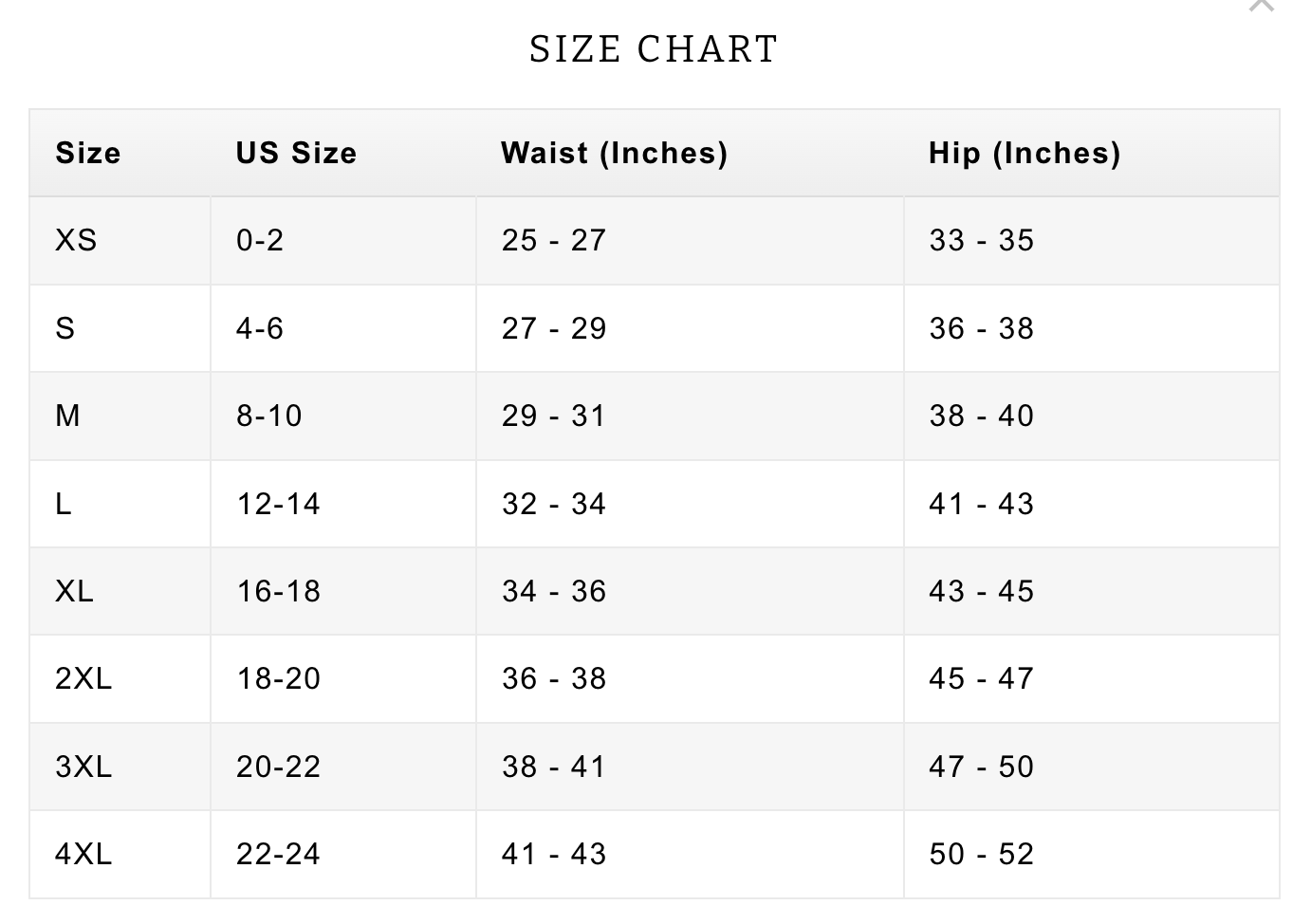The height and width of the screenshot is (924, 1311).
Task: Click hip 45 - 47 value
Action: [x=981, y=678]
